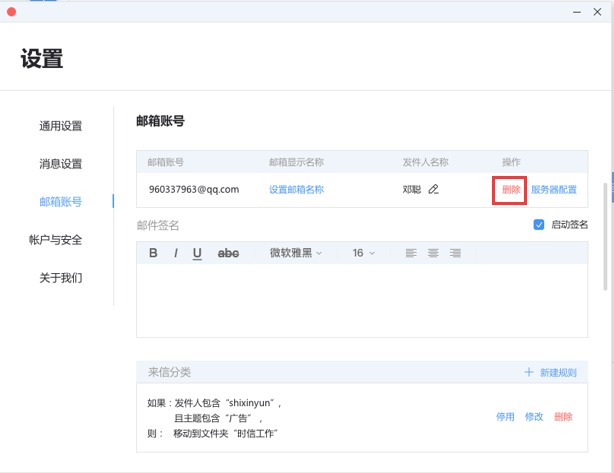The height and width of the screenshot is (473, 614).
Task: Click rule text 移动到文件夹 "时信工作"
Action: (x=225, y=433)
